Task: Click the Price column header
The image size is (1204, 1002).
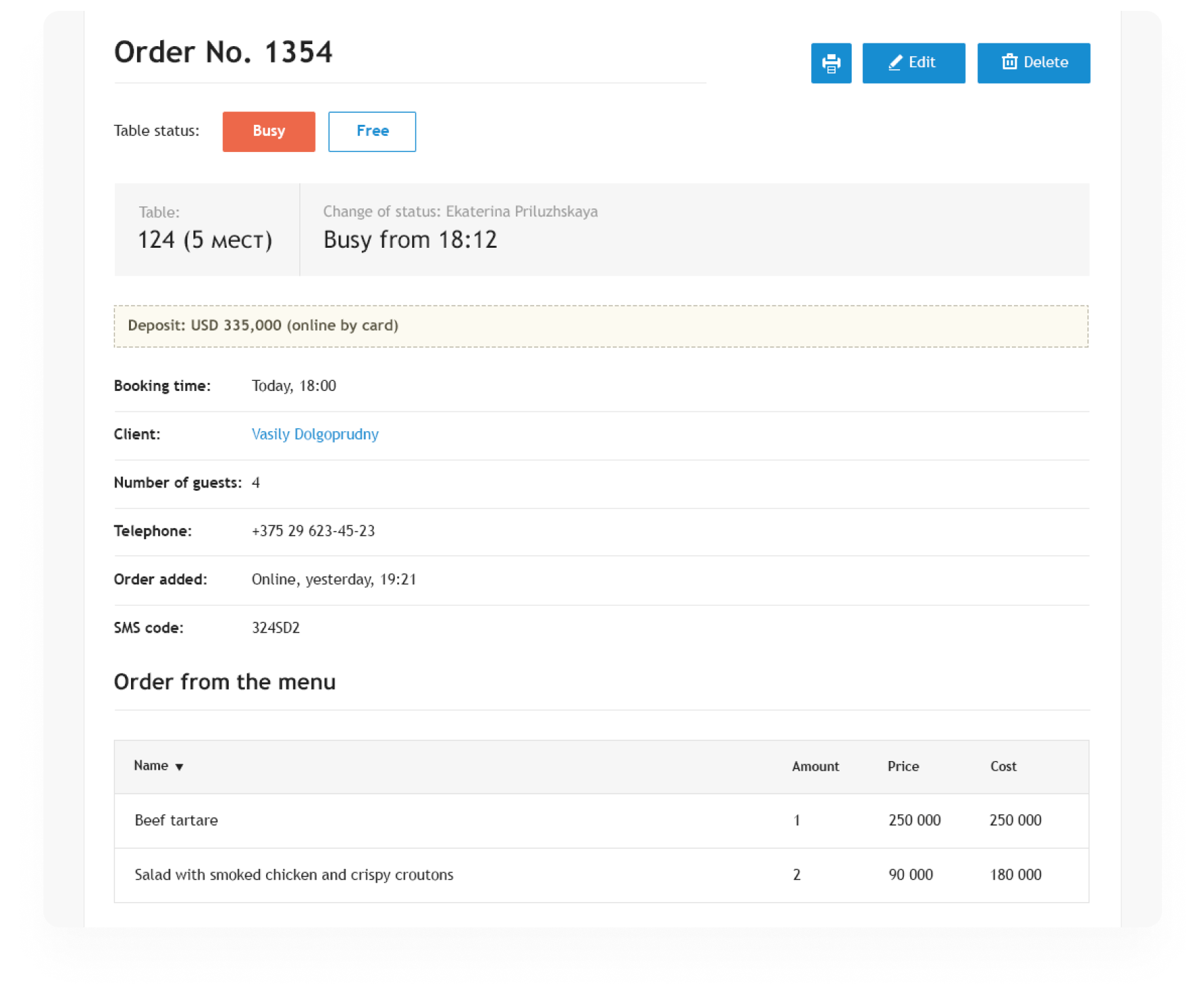Action: 903,766
